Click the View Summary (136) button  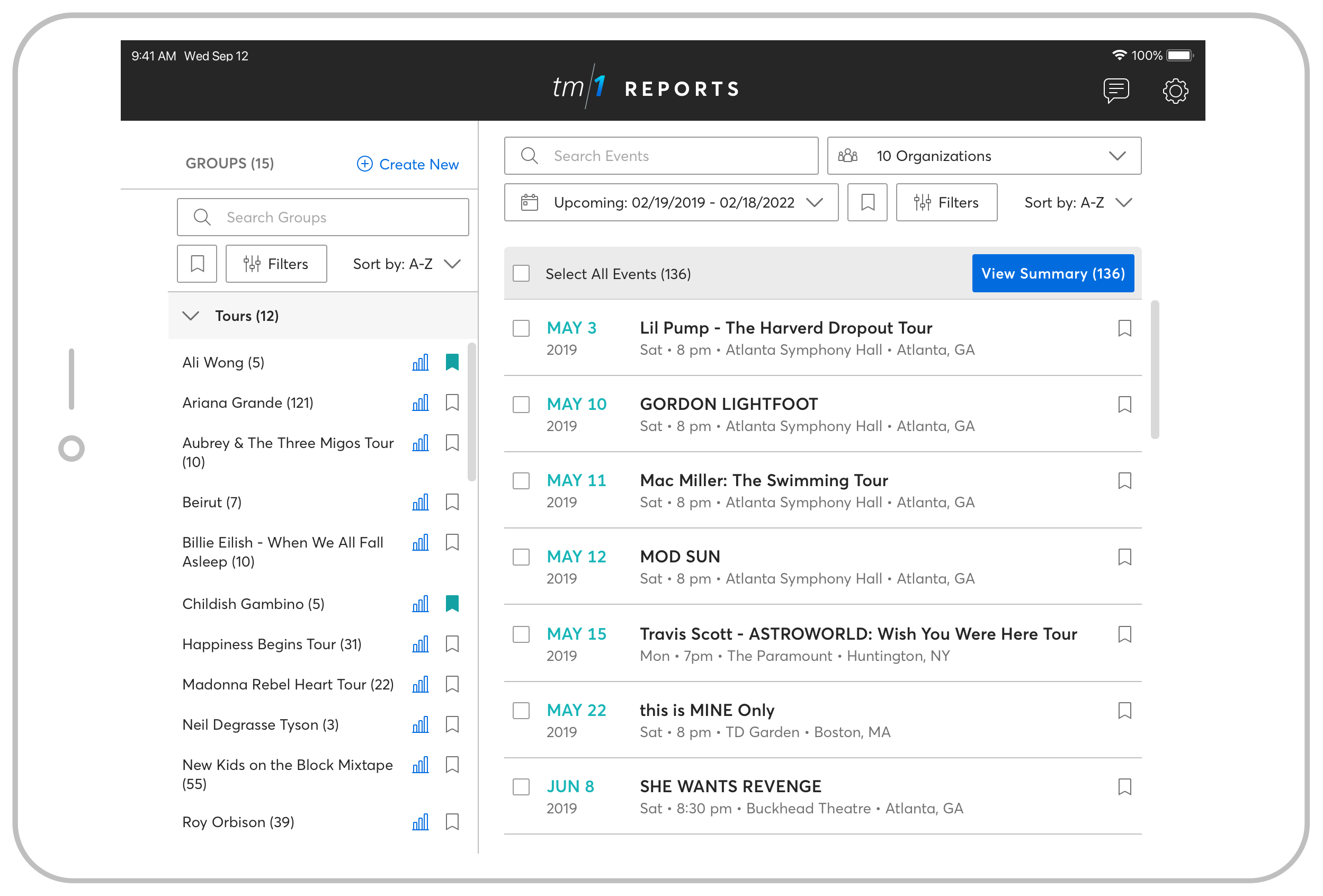pos(1052,274)
